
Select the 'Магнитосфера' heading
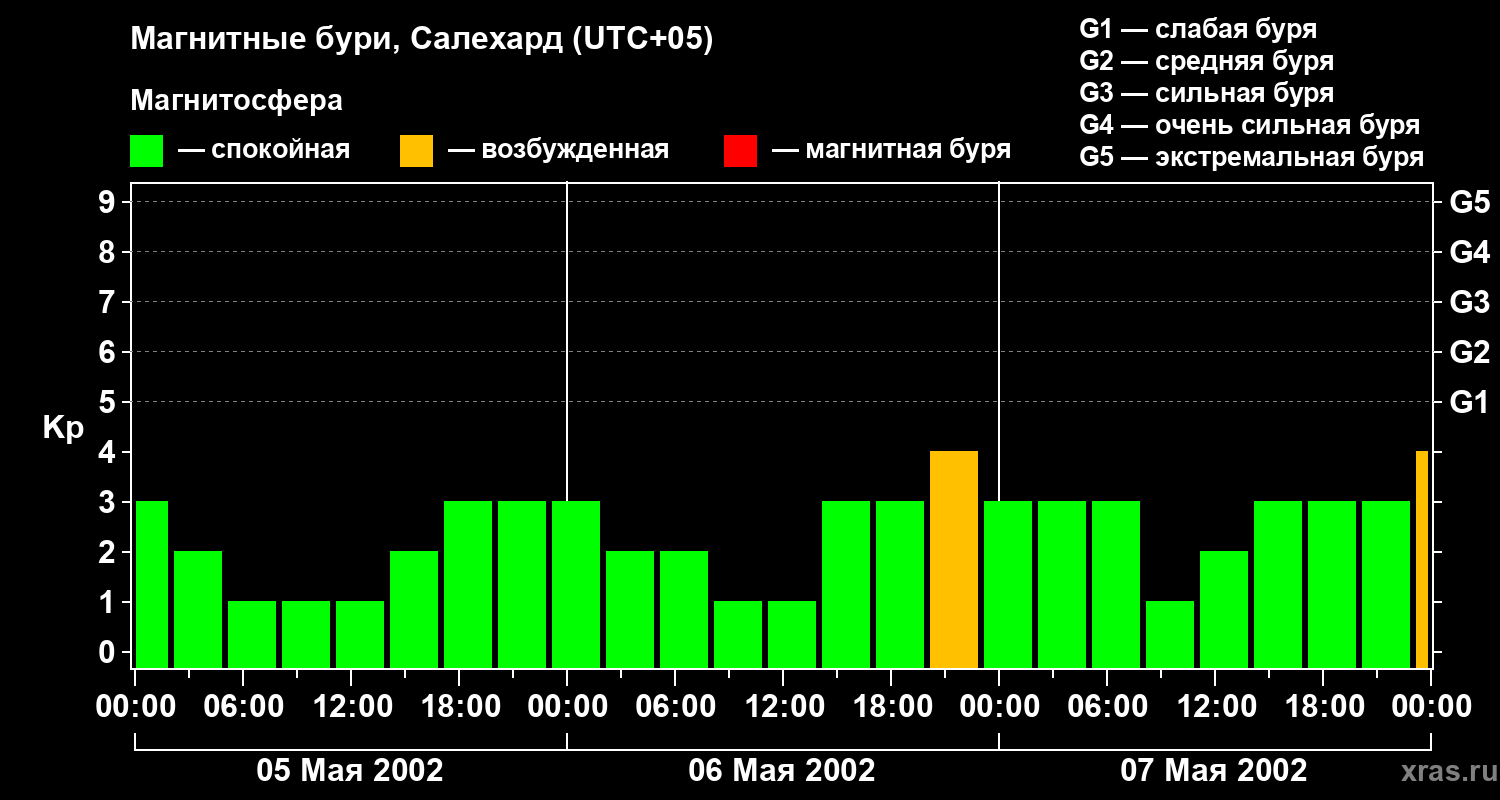tap(236, 101)
